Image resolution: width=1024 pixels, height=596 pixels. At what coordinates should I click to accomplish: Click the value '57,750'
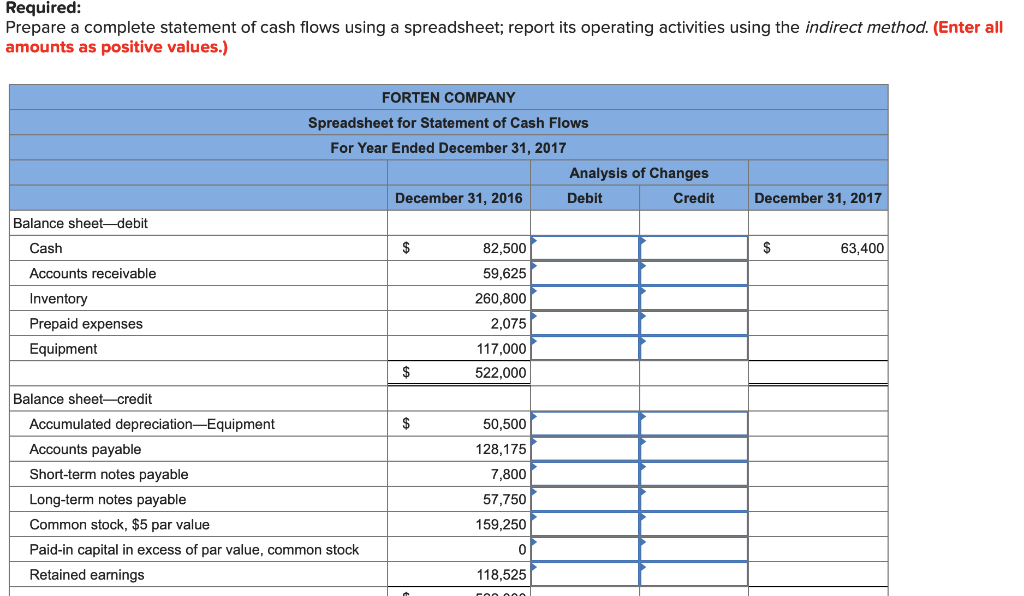point(504,499)
